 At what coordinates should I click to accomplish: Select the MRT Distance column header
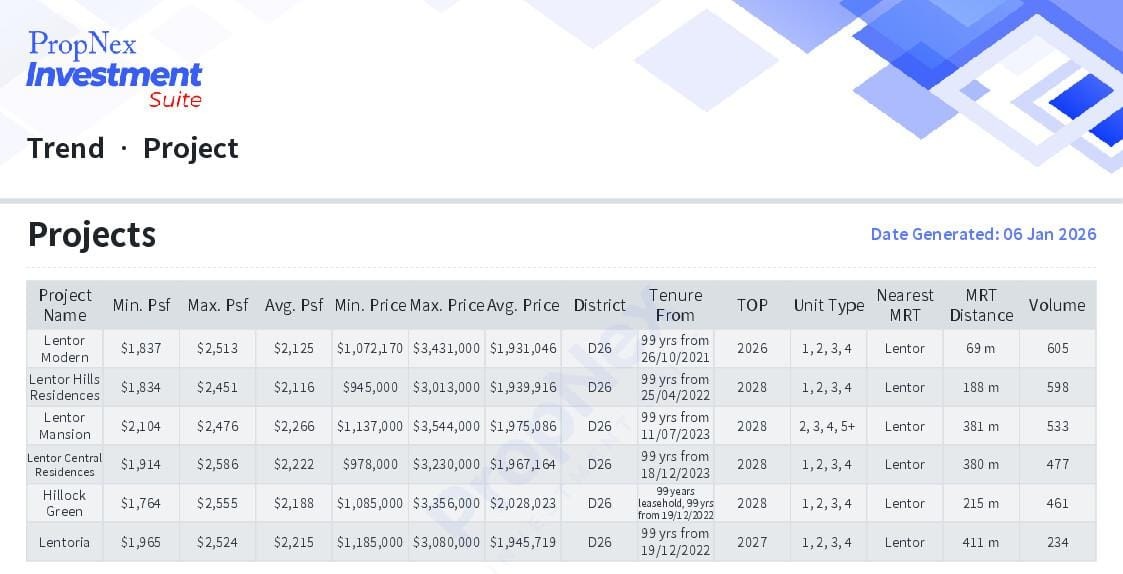click(981, 305)
